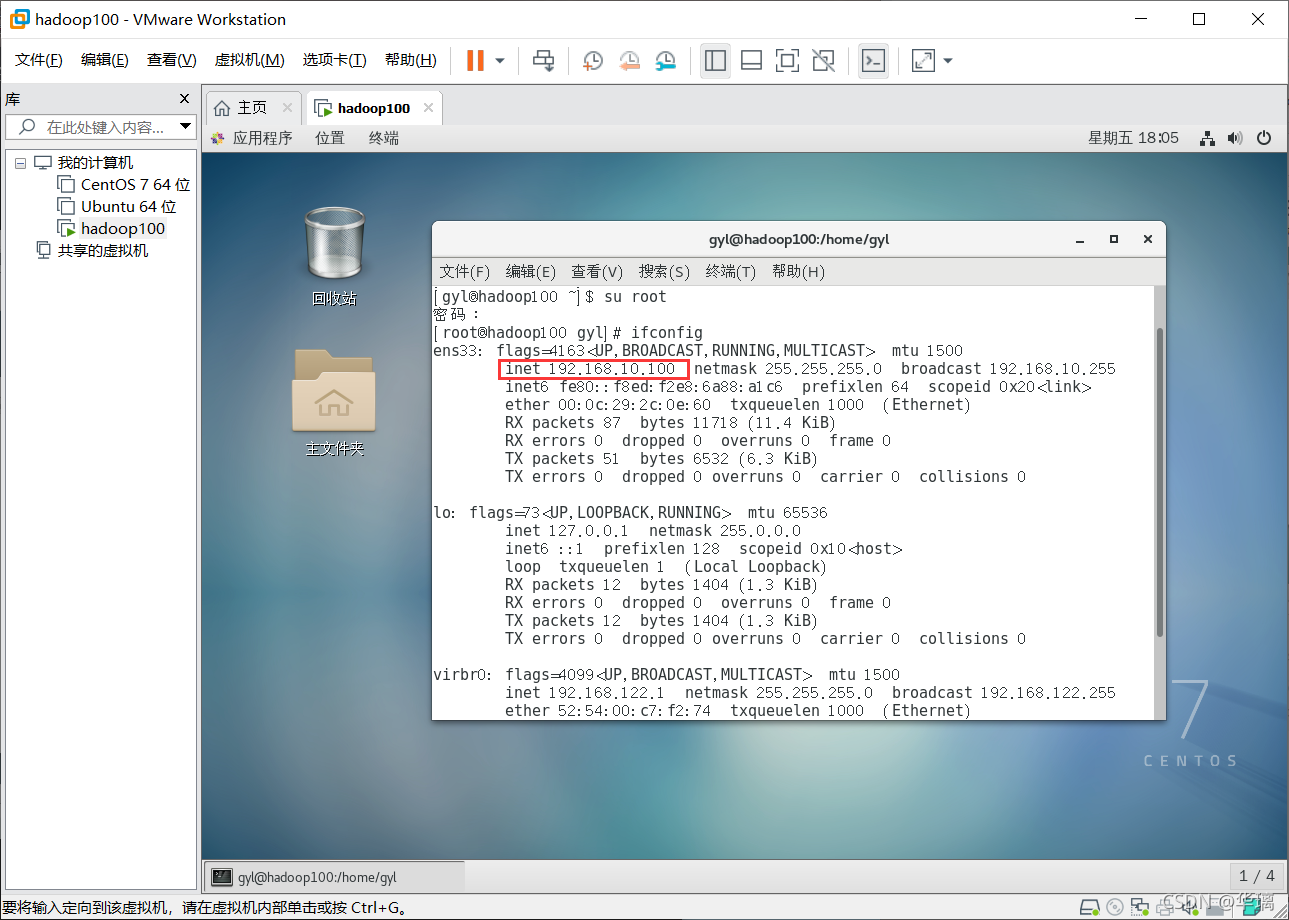Open the power options dropdown beside pause

(x=500, y=61)
